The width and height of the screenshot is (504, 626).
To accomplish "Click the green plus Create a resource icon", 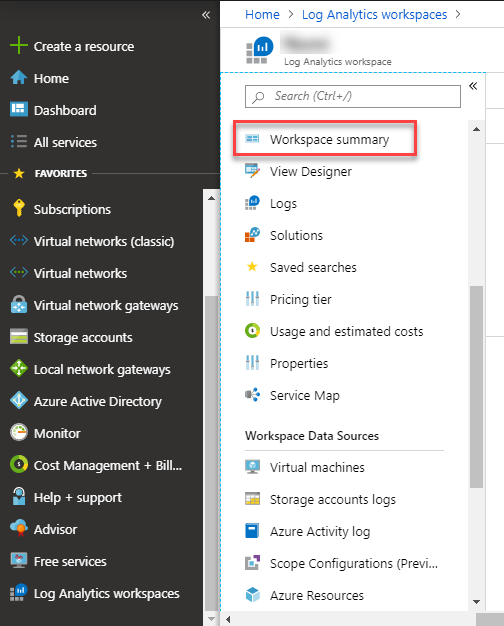I will pos(18,46).
